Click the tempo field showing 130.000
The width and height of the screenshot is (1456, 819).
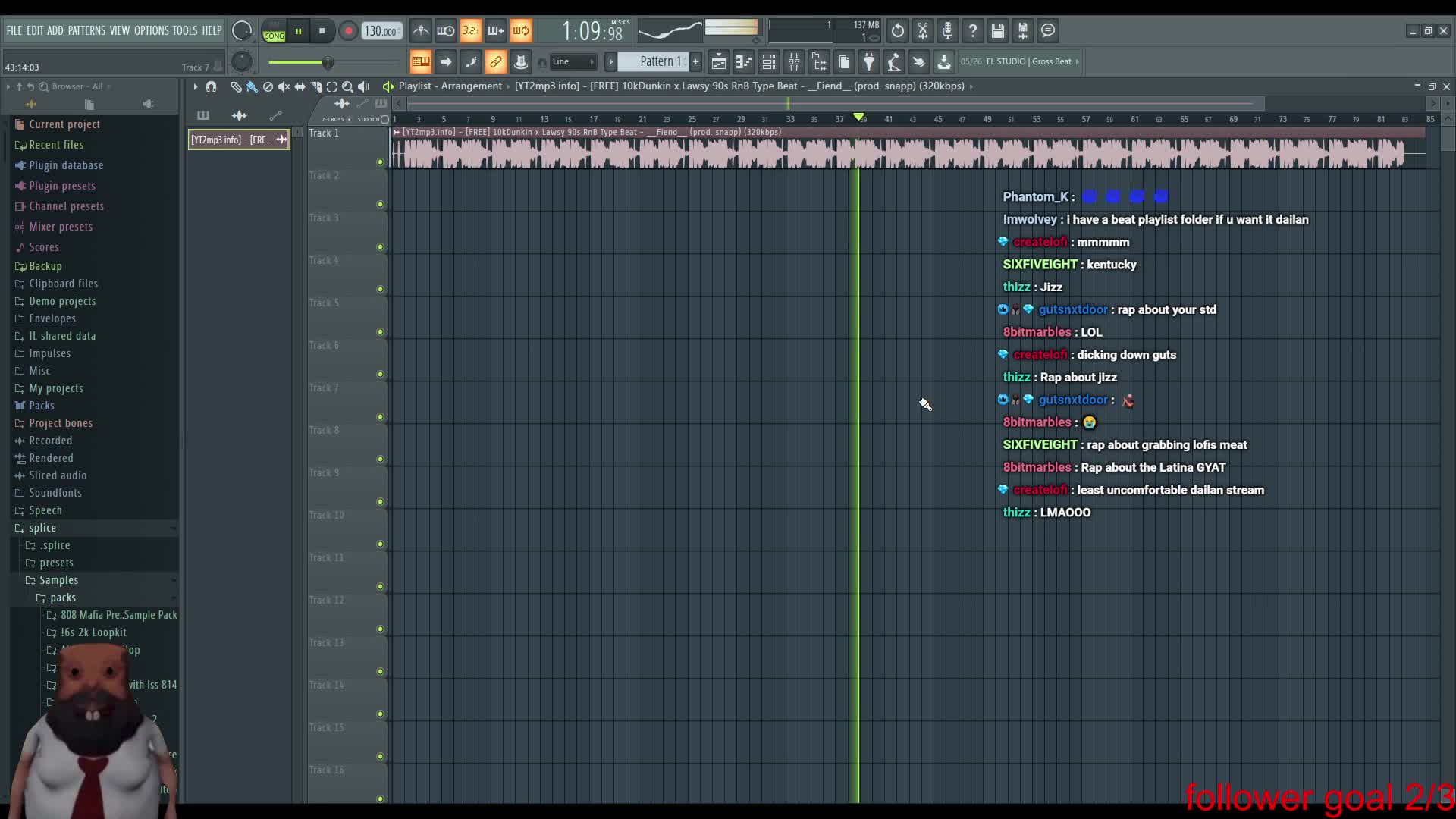381,31
